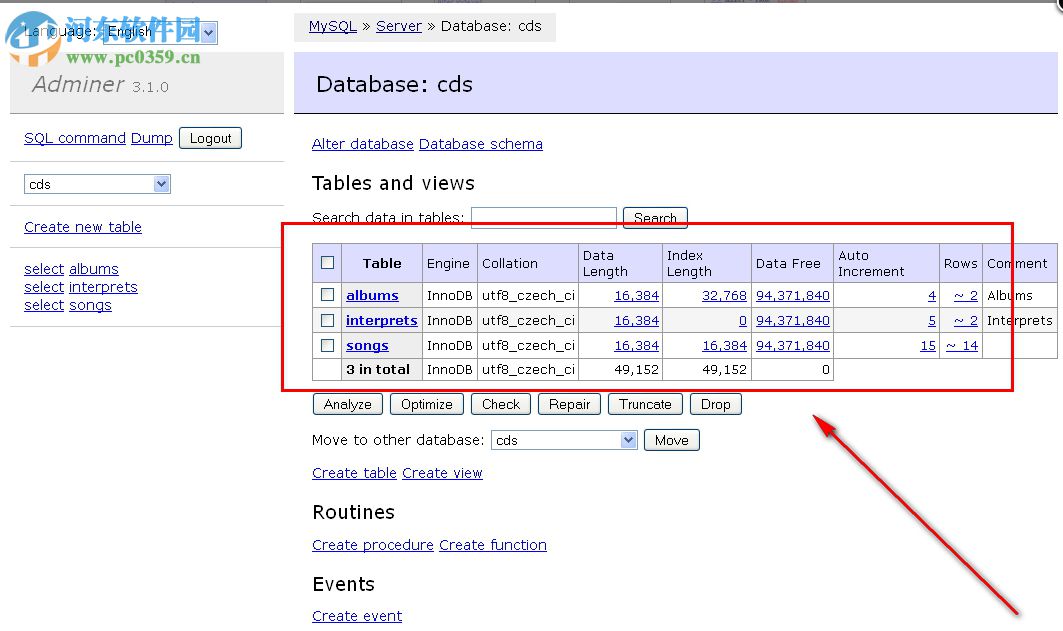This screenshot has height=631, width=1063.
Task: Click the Engine column header
Action: pos(448,263)
